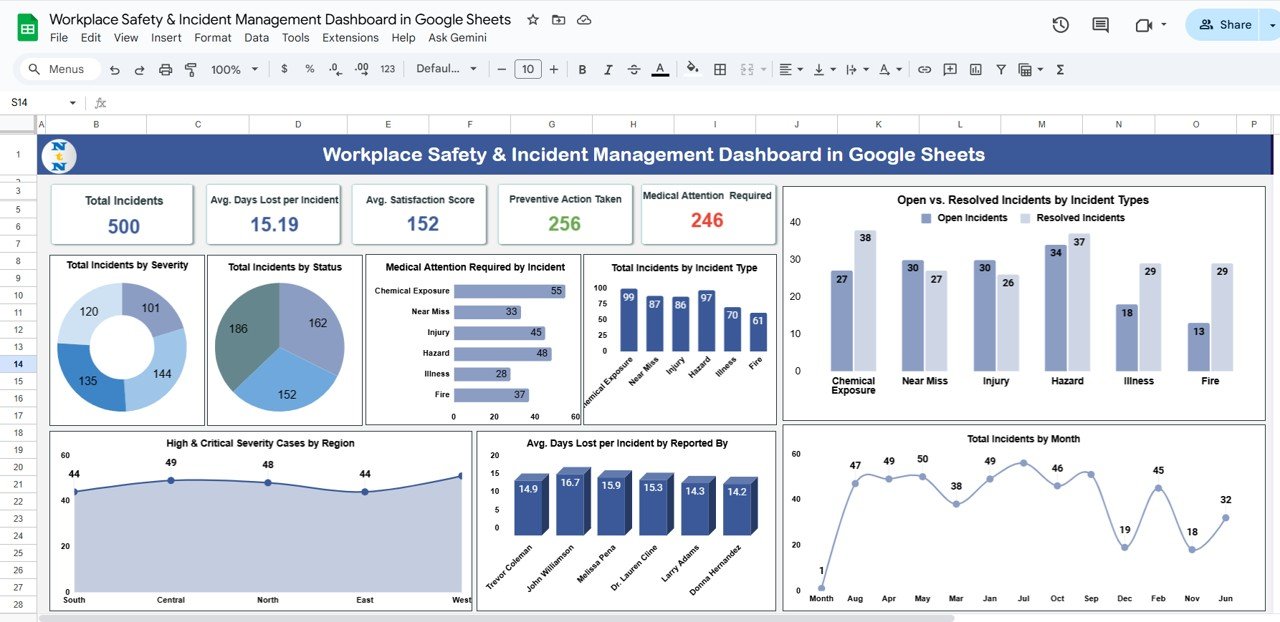Click the Share button
Image resolution: width=1280 pixels, height=622 pixels.
1227,24
